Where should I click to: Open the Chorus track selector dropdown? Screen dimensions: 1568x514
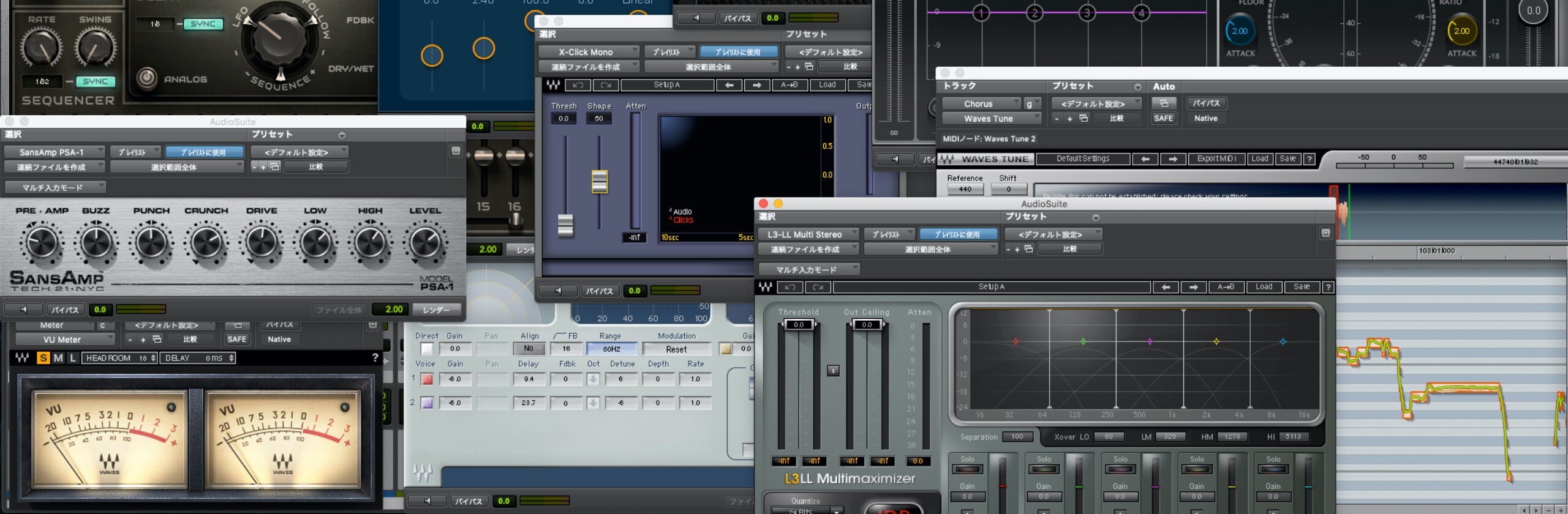tap(981, 104)
